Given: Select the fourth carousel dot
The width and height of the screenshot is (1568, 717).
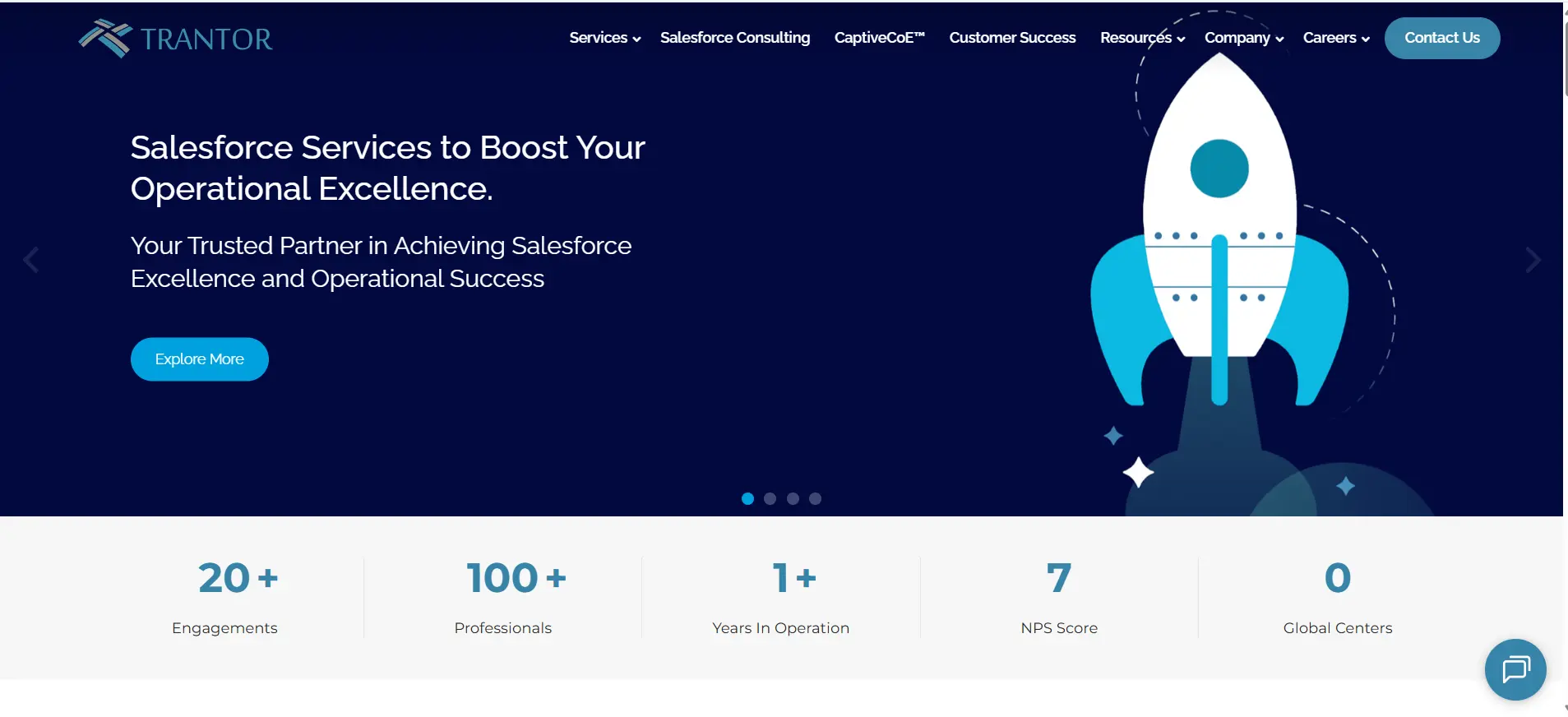Looking at the screenshot, I should click(815, 498).
